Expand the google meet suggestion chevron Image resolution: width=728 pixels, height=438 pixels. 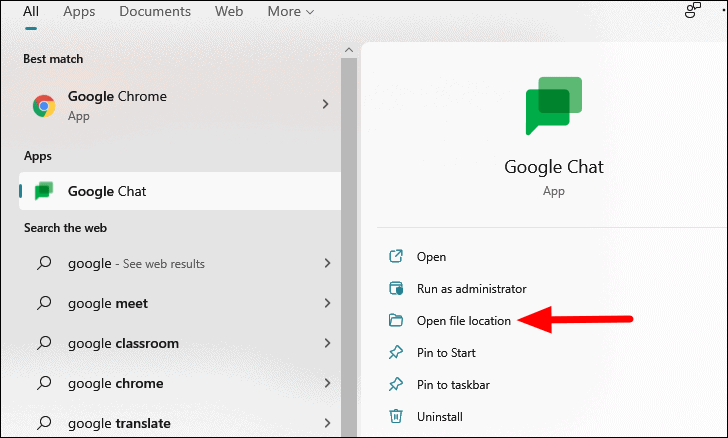327,303
